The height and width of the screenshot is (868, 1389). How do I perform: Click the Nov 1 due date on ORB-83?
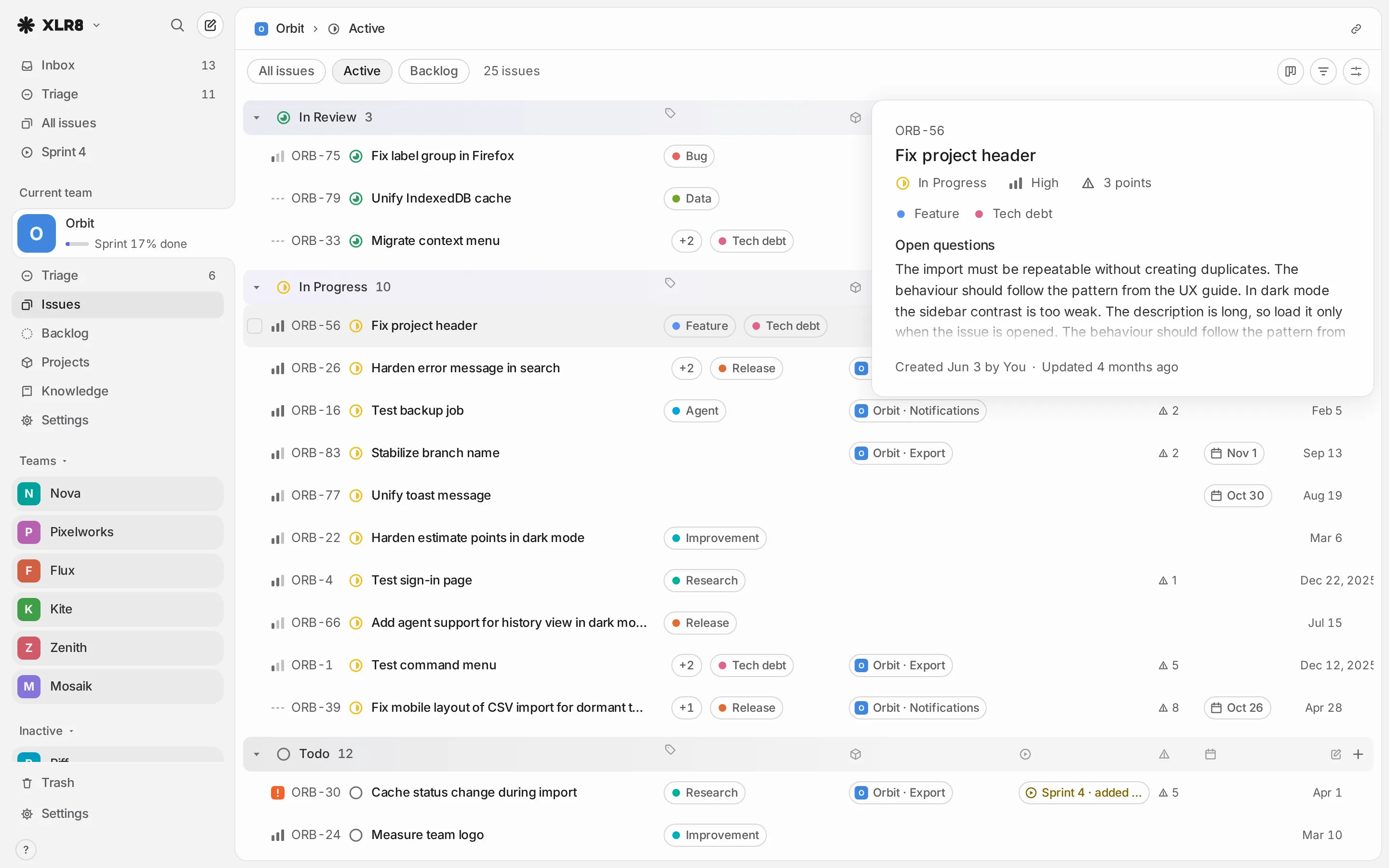tap(1234, 453)
